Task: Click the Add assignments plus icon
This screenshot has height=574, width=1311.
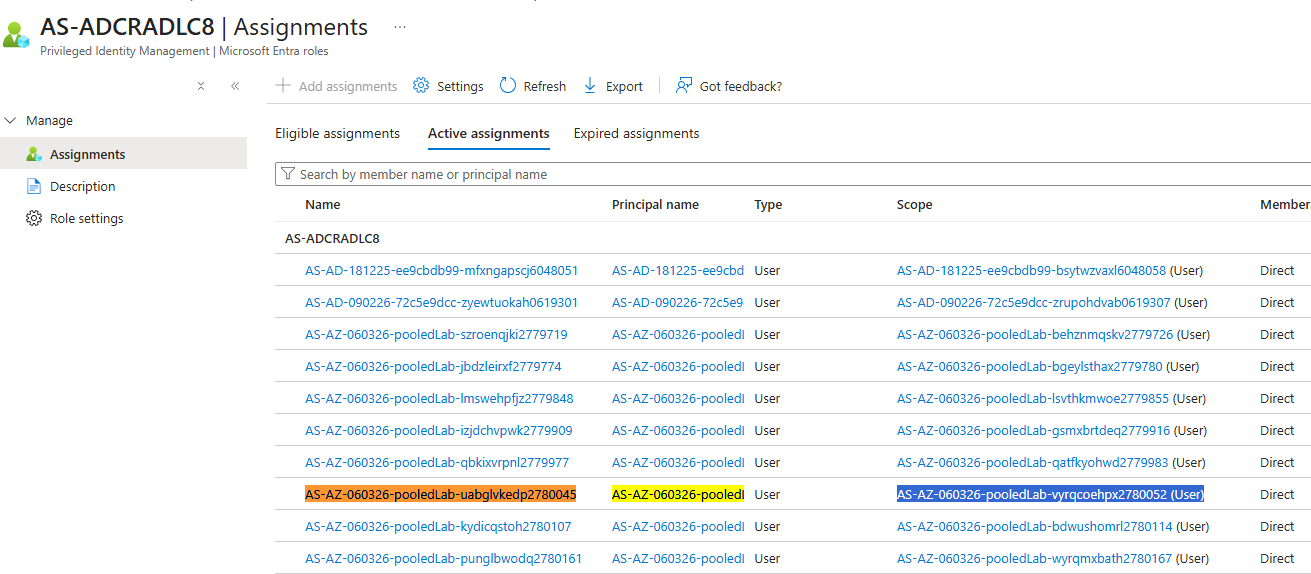Action: [x=283, y=86]
